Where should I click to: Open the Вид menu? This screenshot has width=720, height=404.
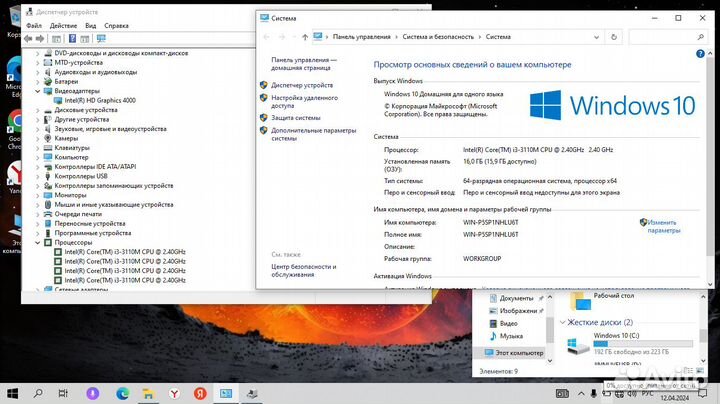[90, 26]
